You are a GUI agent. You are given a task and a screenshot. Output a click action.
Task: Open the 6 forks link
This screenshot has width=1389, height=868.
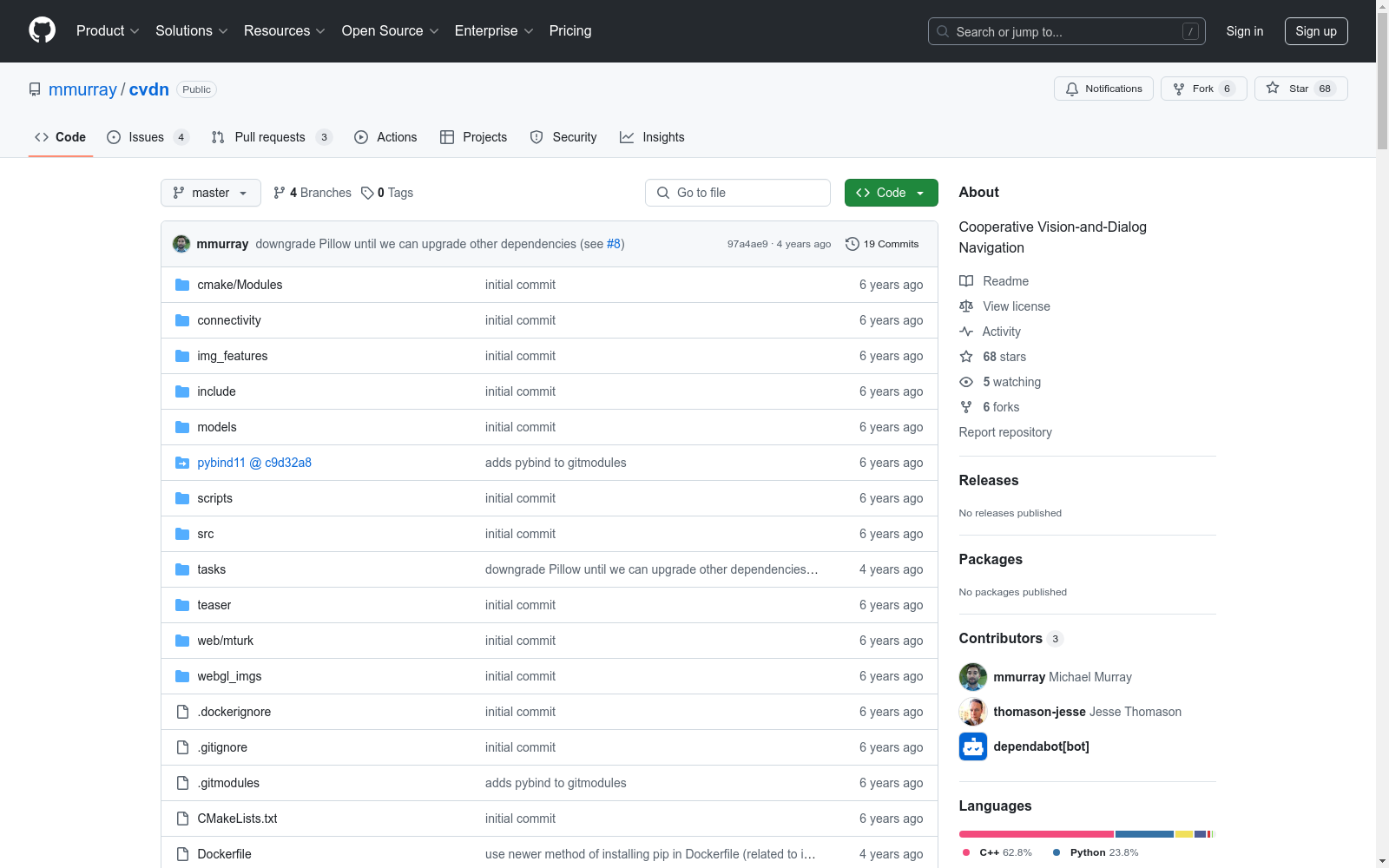coord(990,407)
